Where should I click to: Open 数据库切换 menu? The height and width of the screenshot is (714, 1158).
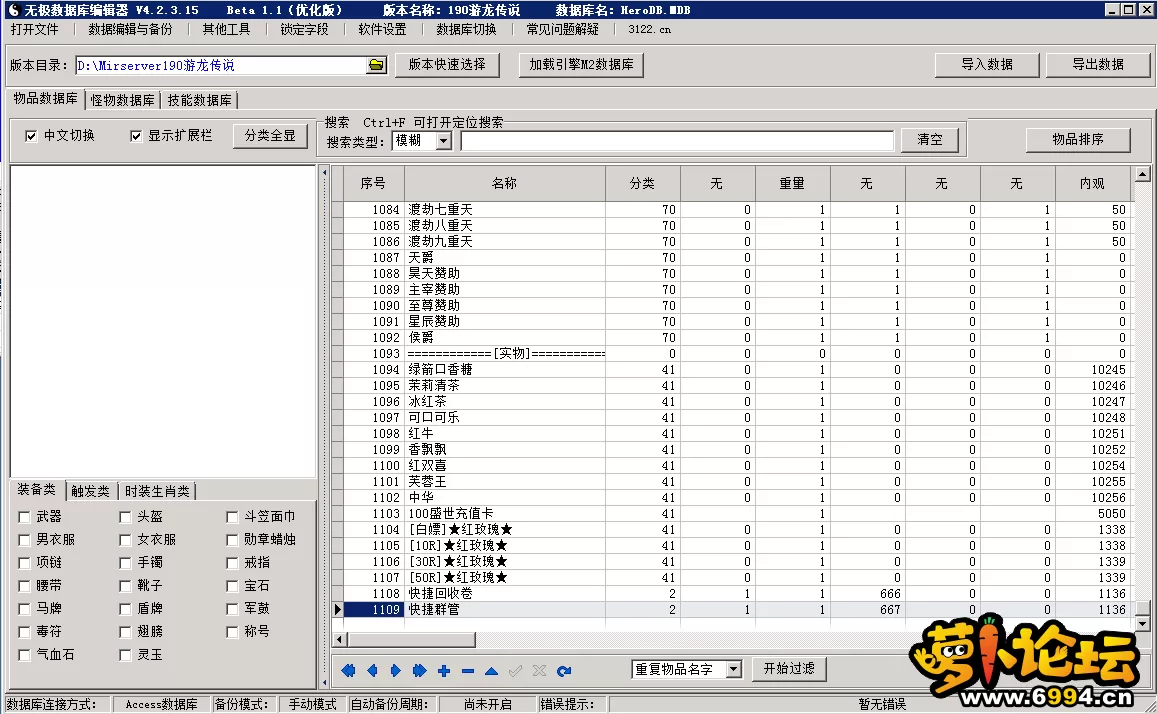(466, 30)
